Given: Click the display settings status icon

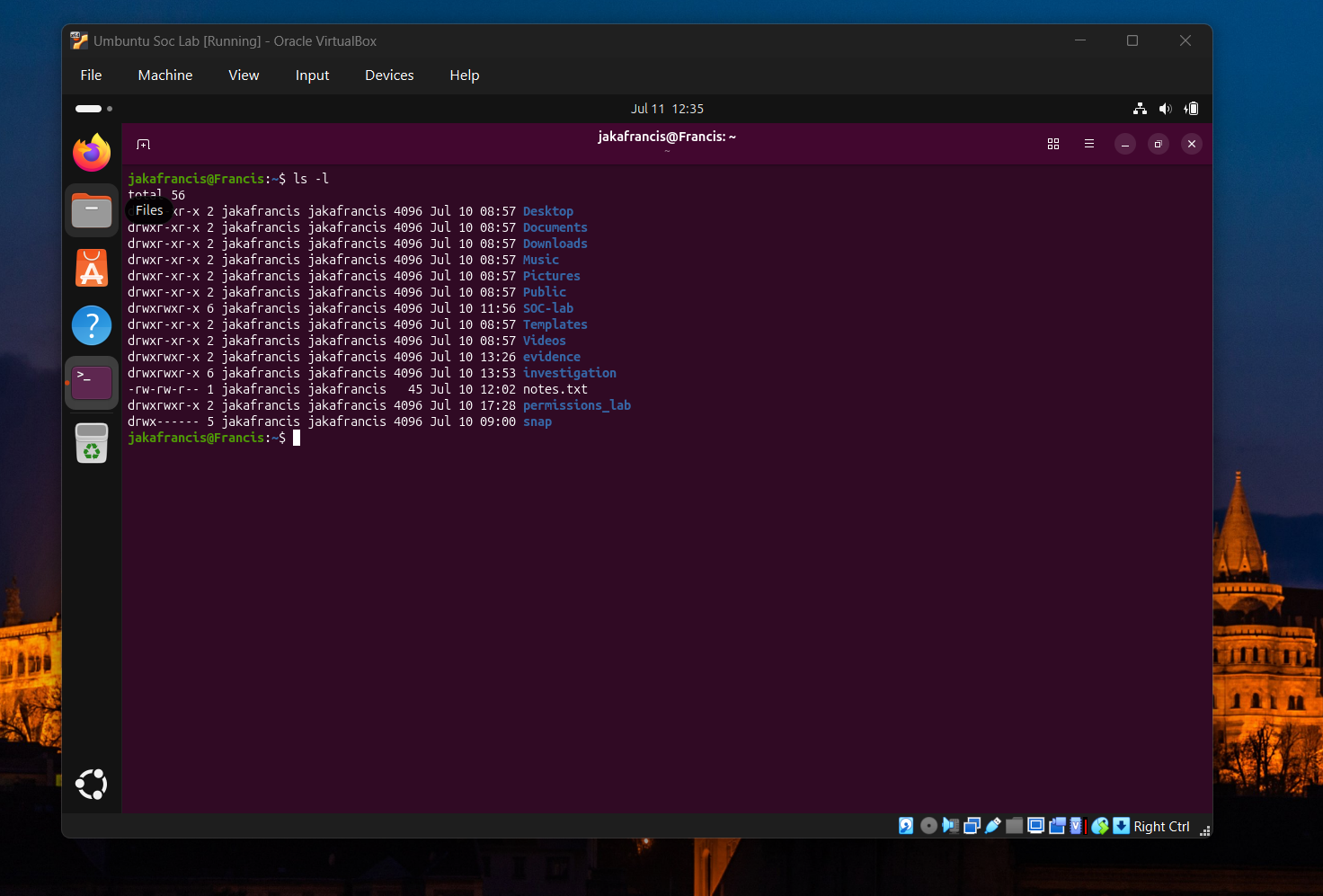Looking at the screenshot, I should tap(1035, 826).
